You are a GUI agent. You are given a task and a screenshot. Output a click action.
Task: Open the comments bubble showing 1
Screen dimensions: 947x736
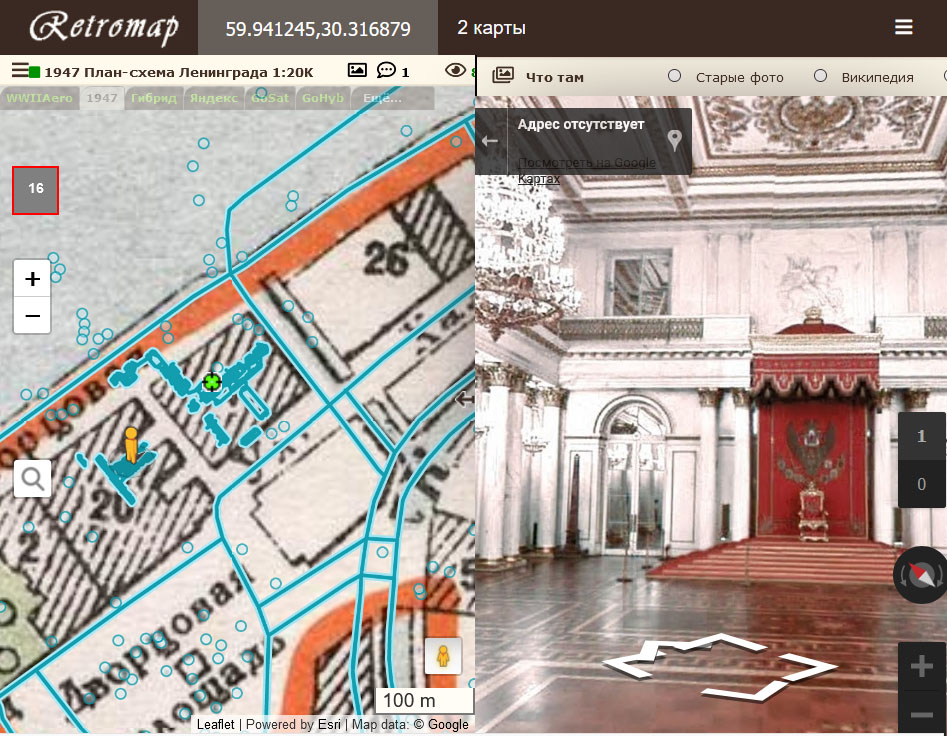click(x=387, y=70)
